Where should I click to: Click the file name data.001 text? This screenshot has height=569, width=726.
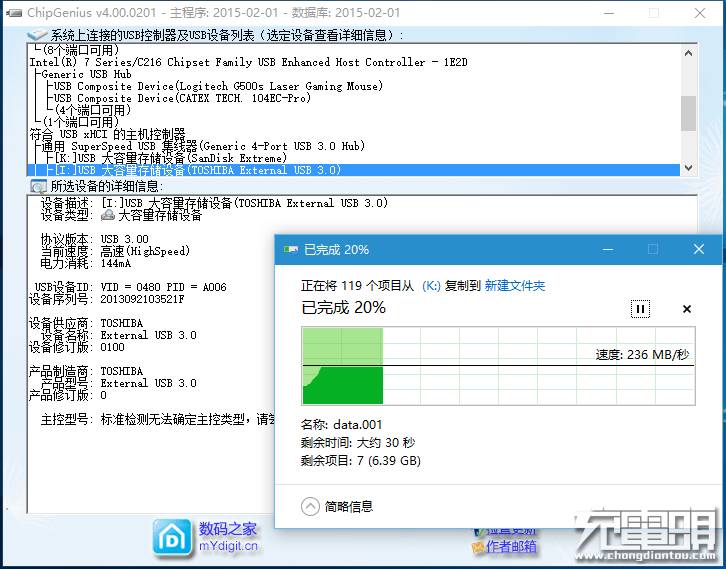click(x=357, y=425)
